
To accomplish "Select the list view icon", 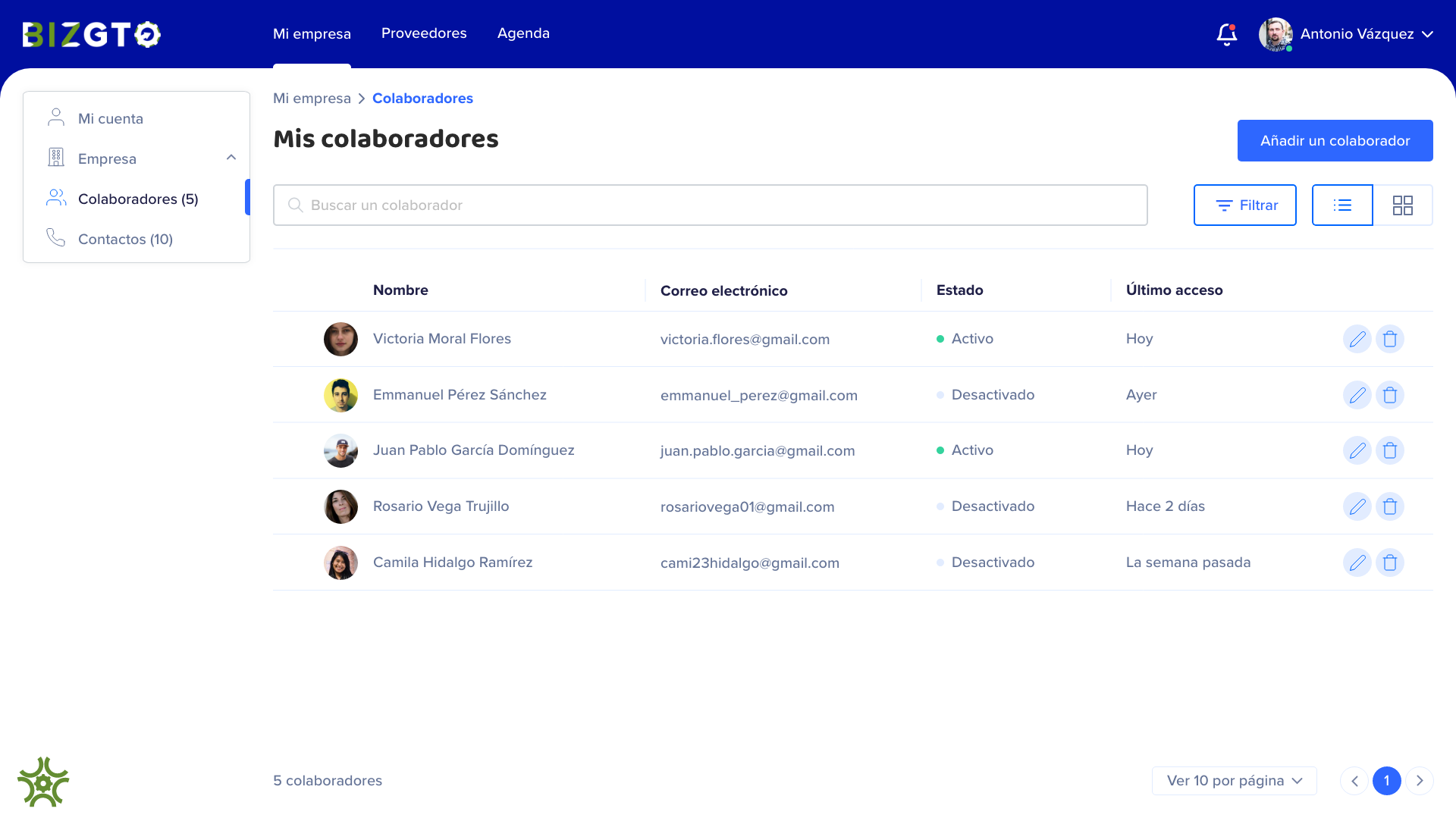I will (x=1342, y=205).
